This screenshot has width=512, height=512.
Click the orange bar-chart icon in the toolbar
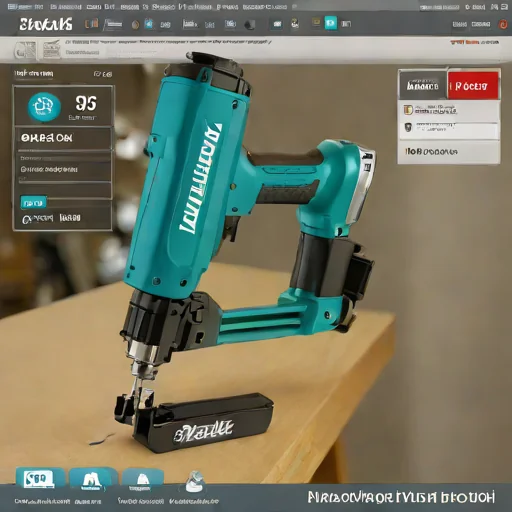(91, 24)
